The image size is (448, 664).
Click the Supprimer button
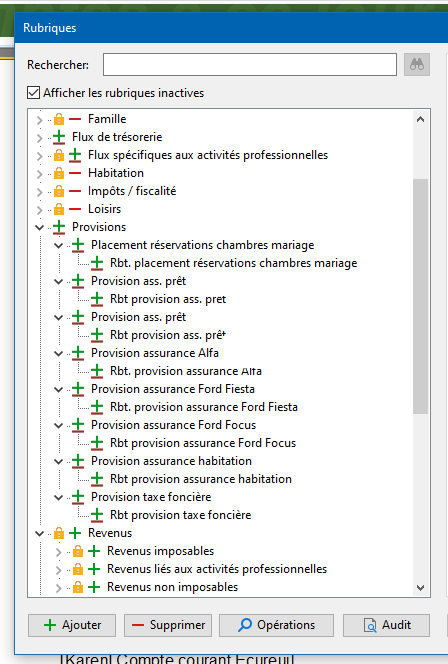(x=168, y=625)
